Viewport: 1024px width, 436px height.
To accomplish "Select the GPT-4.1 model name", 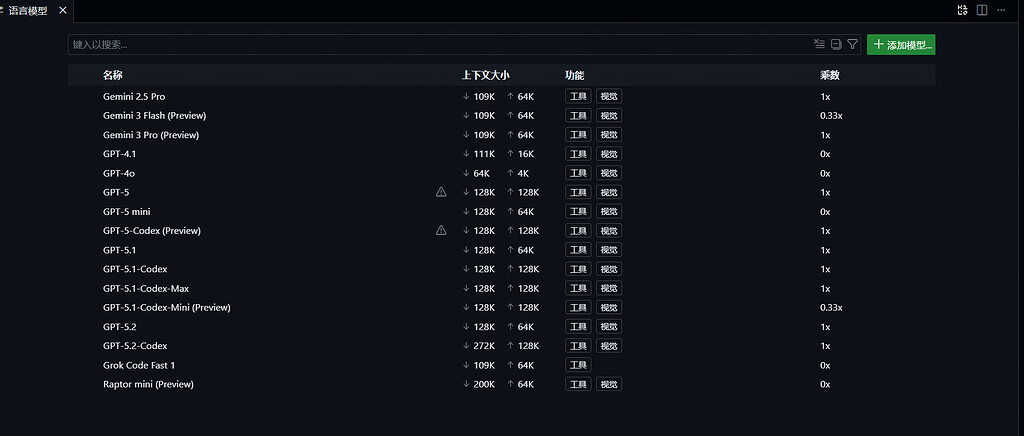I will pos(120,154).
